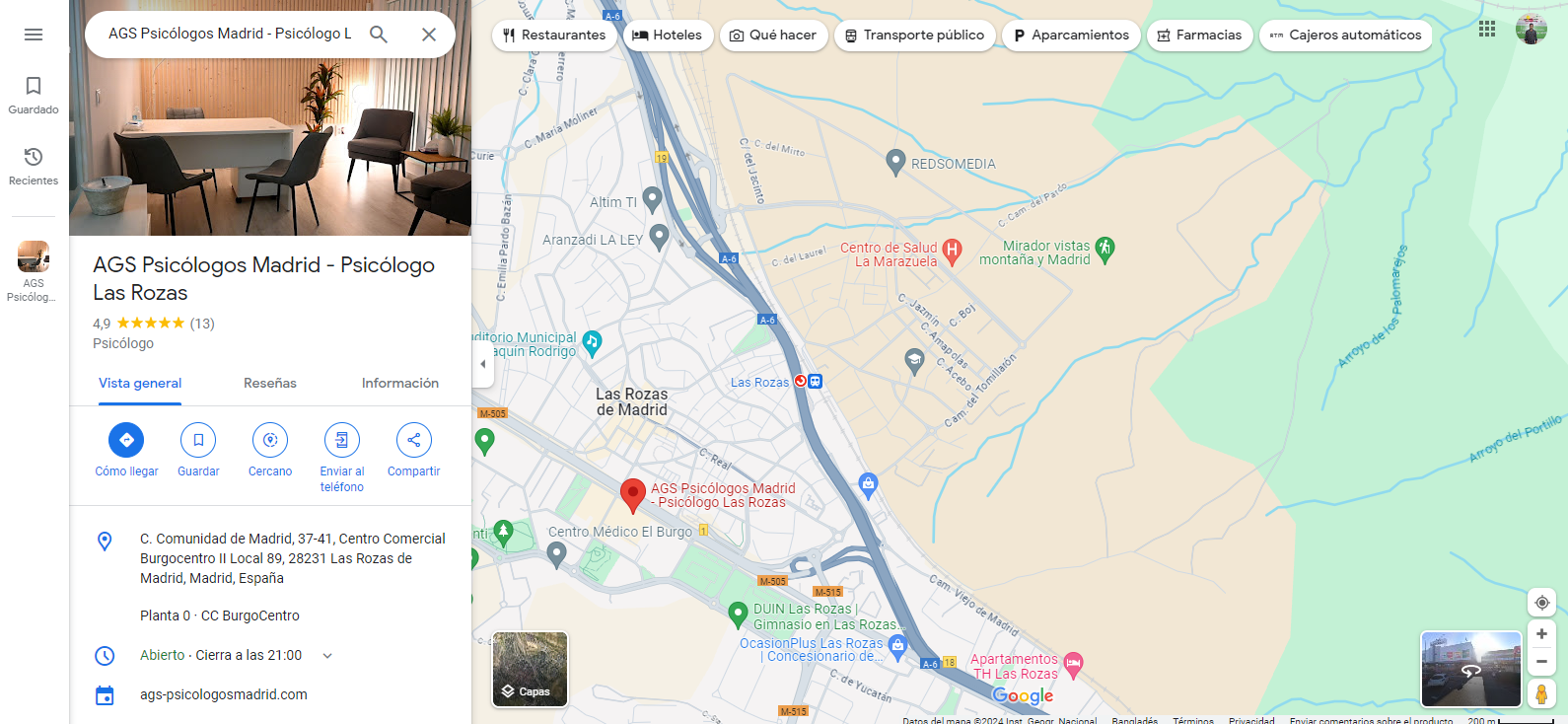Click the search box text field
This screenshot has height=724, width=1568.
(x=230, y=34)
